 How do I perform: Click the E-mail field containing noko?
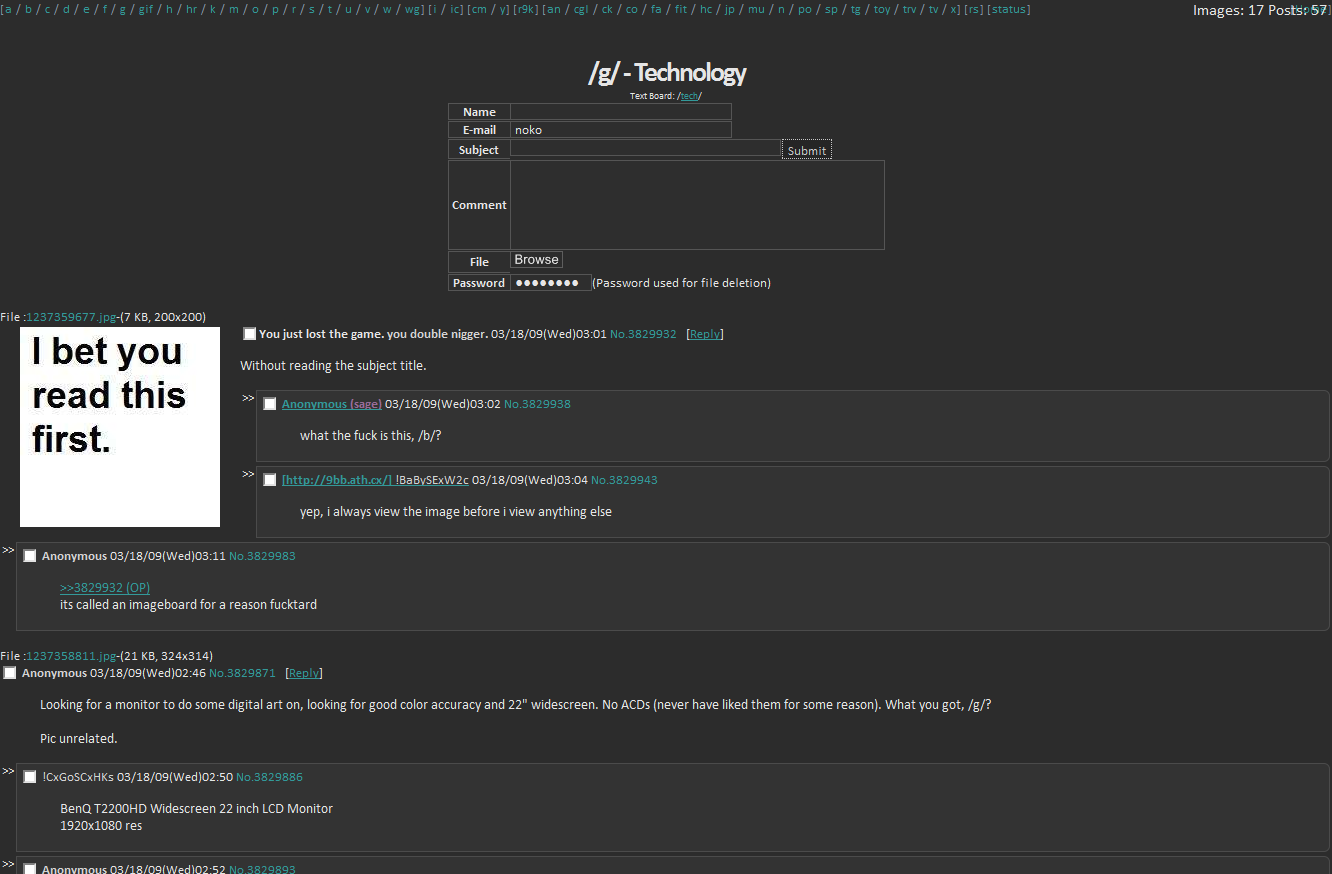(620, 130)
